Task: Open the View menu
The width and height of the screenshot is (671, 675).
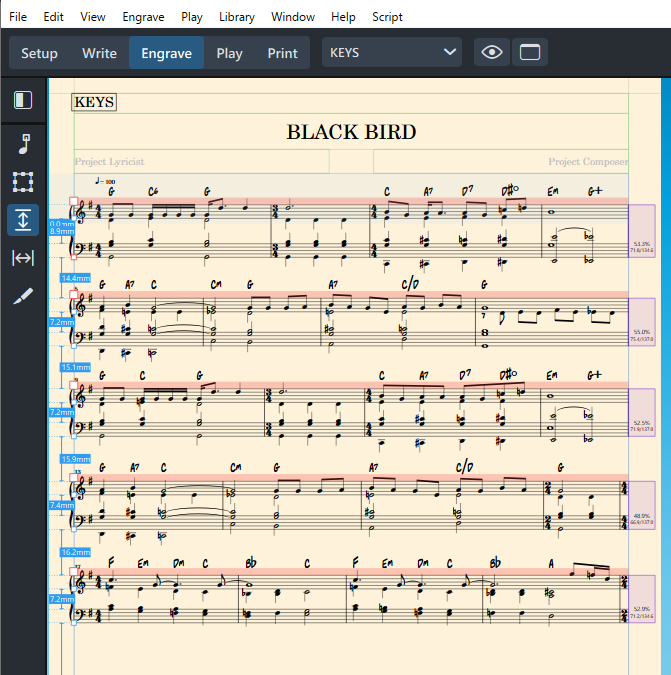Action: coord(93,17)
